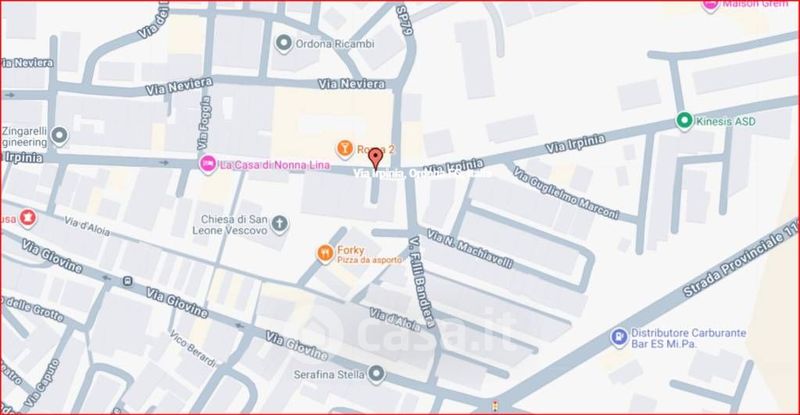Screen dimensions: 800x415
Task: Open the Distributore Carburante gas station icon
Action: (619, 337)
